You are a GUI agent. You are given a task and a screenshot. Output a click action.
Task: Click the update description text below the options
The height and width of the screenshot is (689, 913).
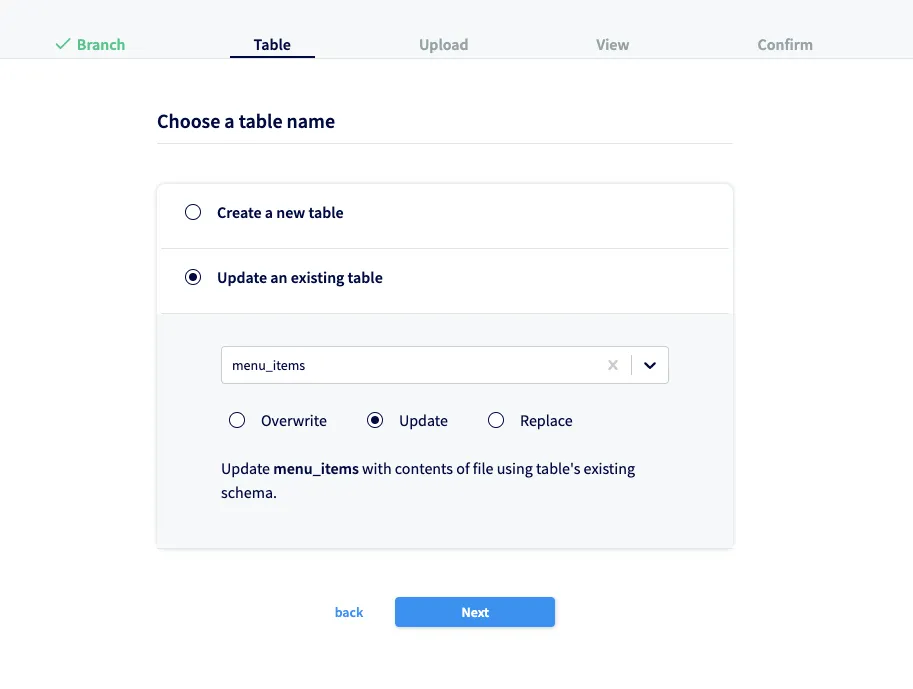coord(428,478)
